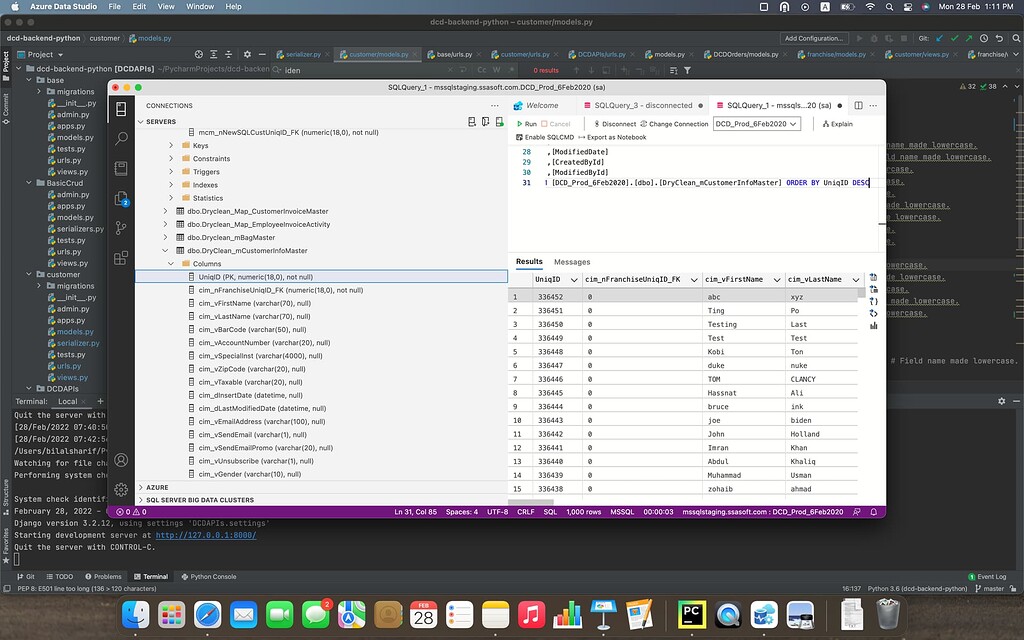Select the SQLQuery_3 disconnected tab
Viewport: 1024px width, 640px height.
point(643,105)
